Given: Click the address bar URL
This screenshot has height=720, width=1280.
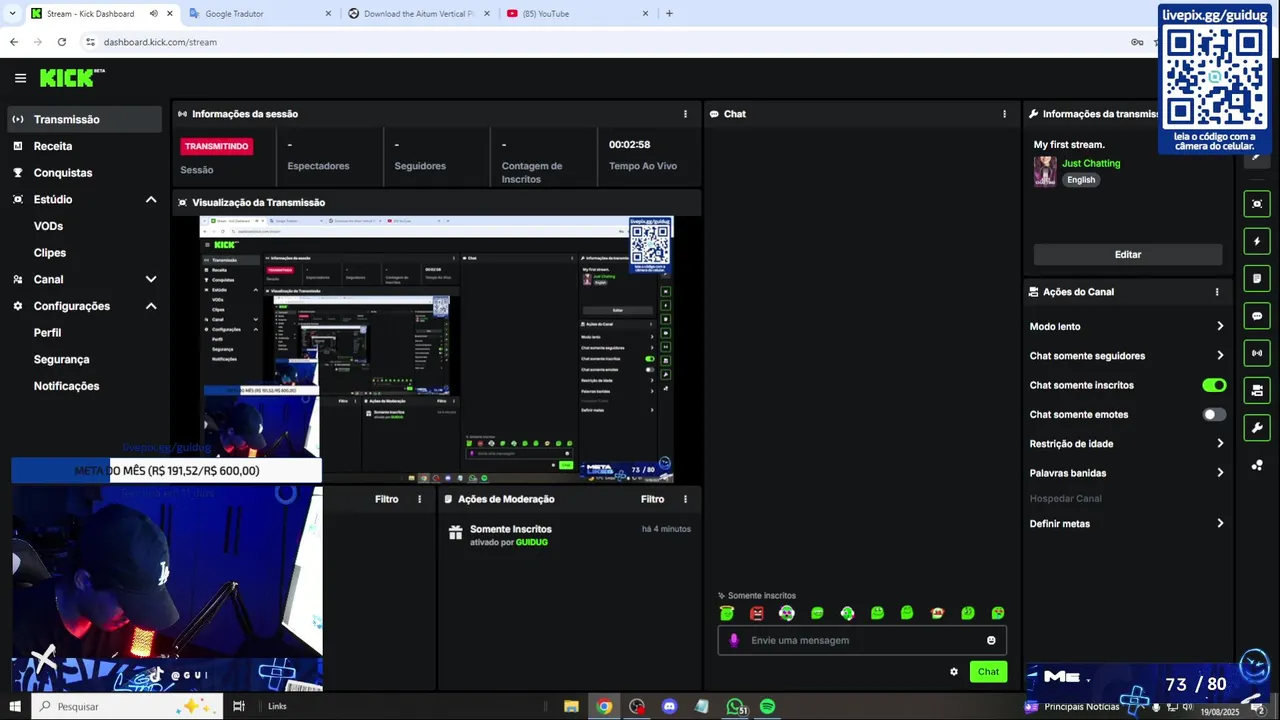Looking at the screenshot, I should tap(160, 42).
